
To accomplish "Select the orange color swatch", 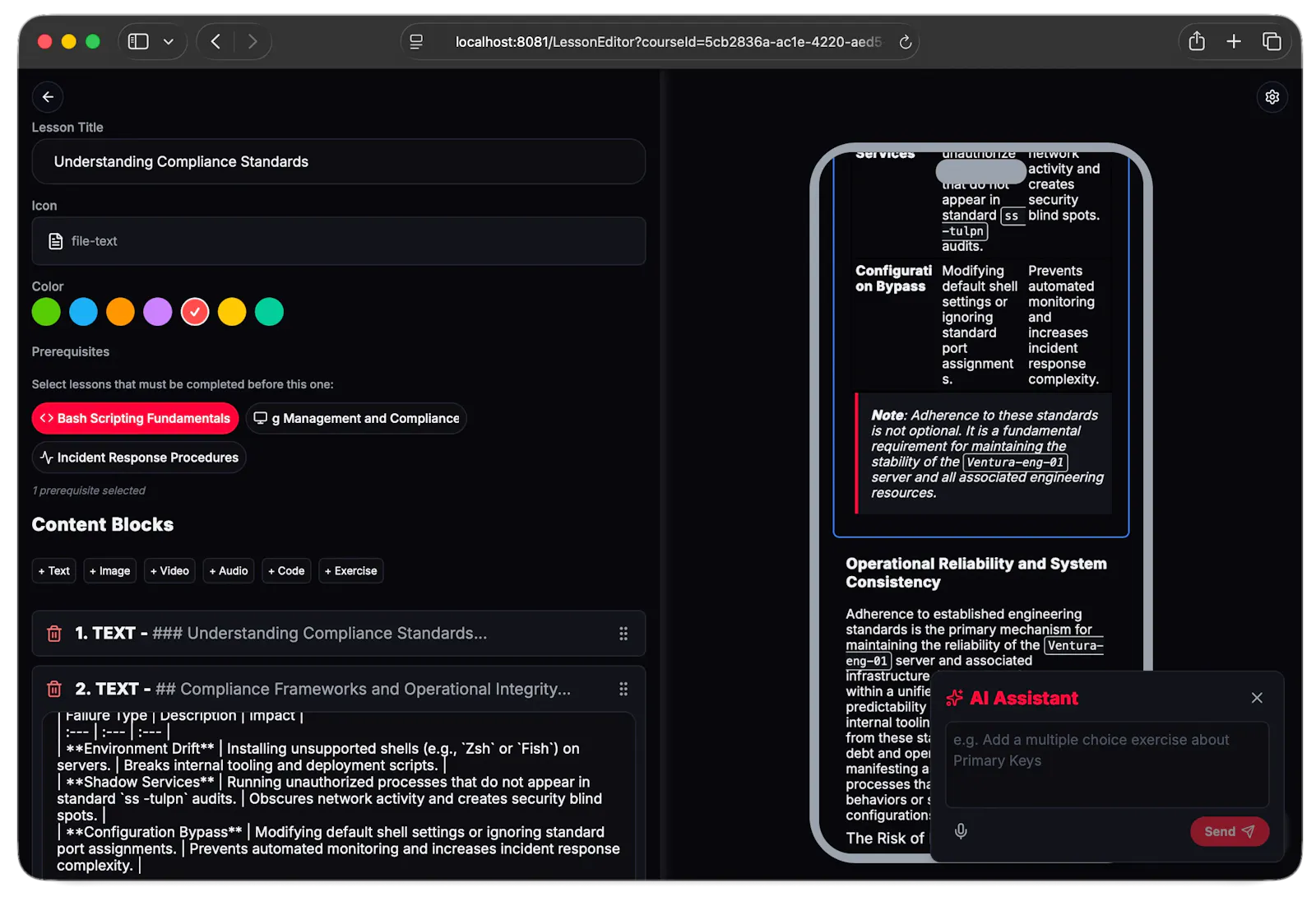I will pos(120,312).
